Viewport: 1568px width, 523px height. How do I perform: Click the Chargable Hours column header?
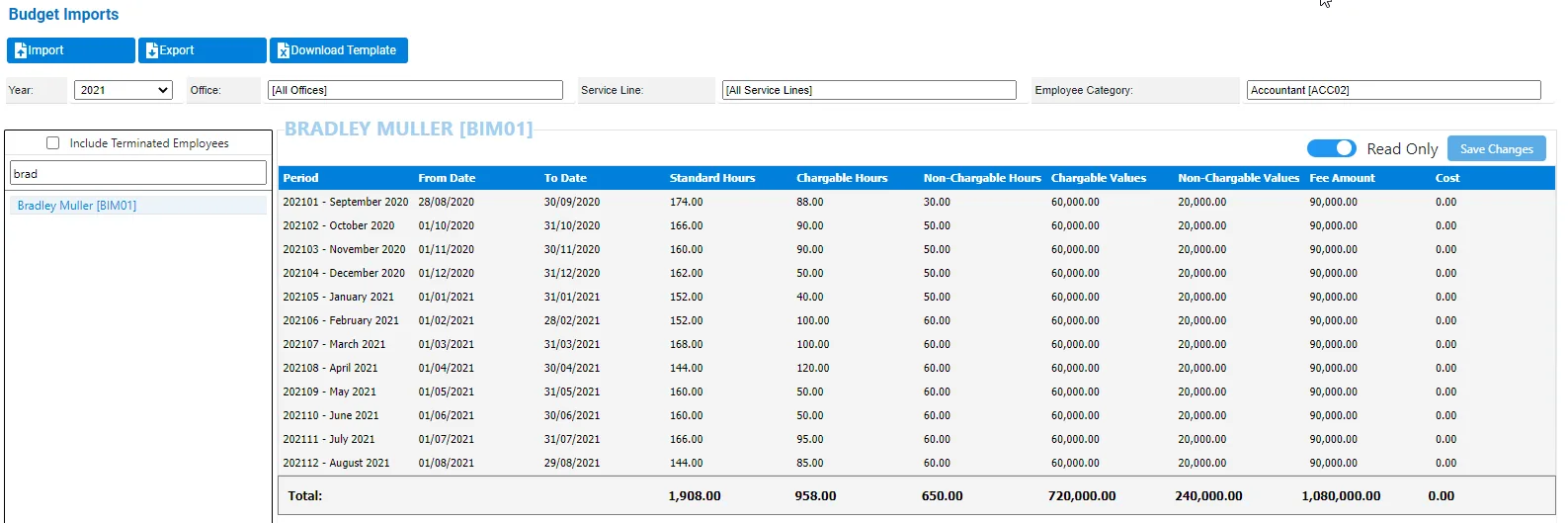842,178
